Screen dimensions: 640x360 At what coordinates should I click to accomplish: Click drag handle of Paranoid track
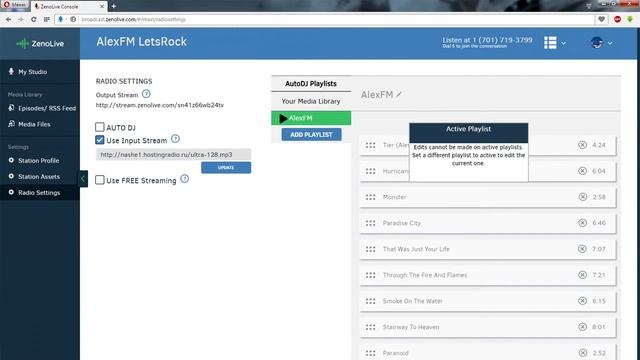pos(371,353)
